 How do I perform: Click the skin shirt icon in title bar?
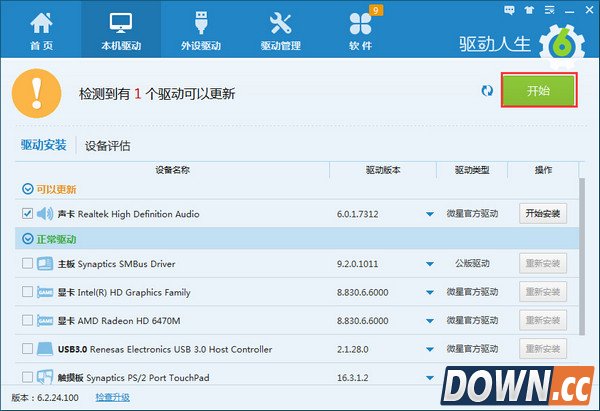pos(529,10)
